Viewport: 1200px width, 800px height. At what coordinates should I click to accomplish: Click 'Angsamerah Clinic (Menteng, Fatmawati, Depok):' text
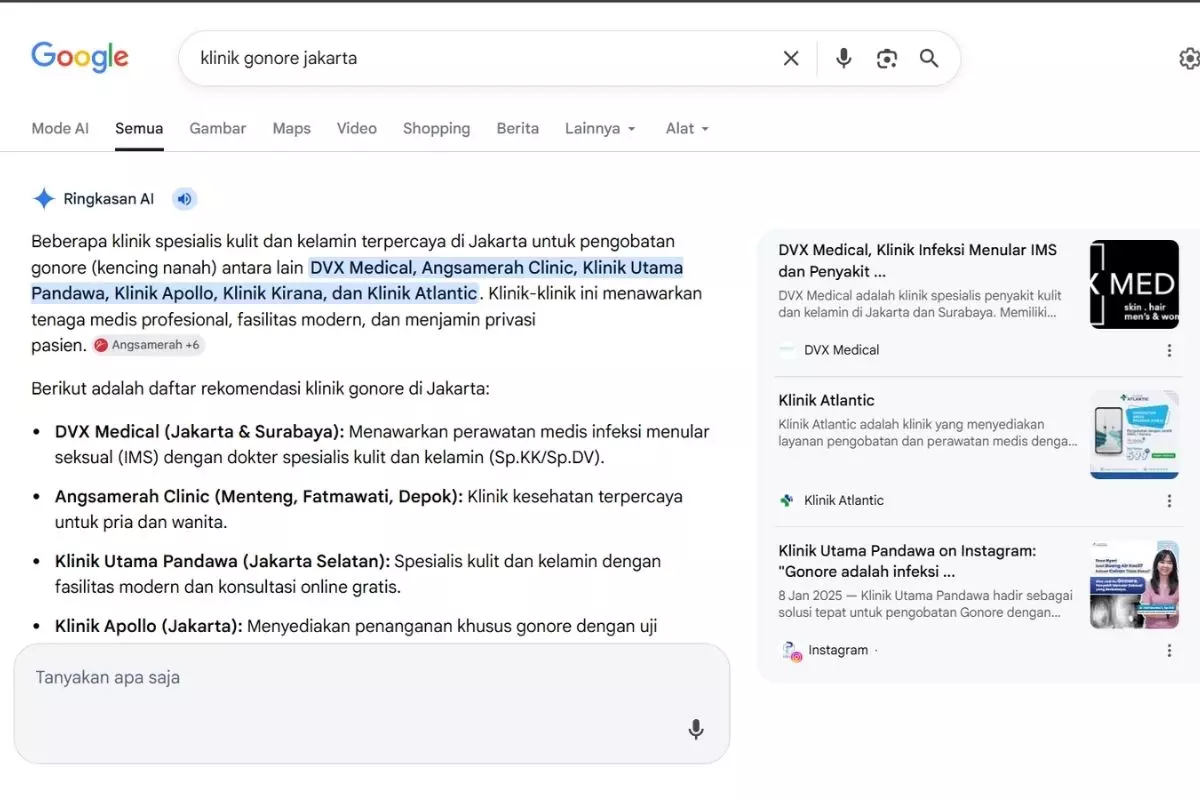259,496
